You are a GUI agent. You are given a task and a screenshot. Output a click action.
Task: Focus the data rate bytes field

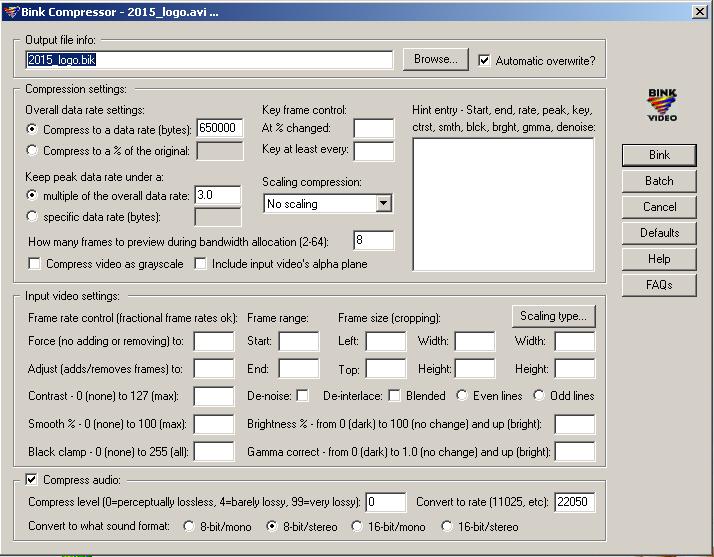click(x=220, y=128)
